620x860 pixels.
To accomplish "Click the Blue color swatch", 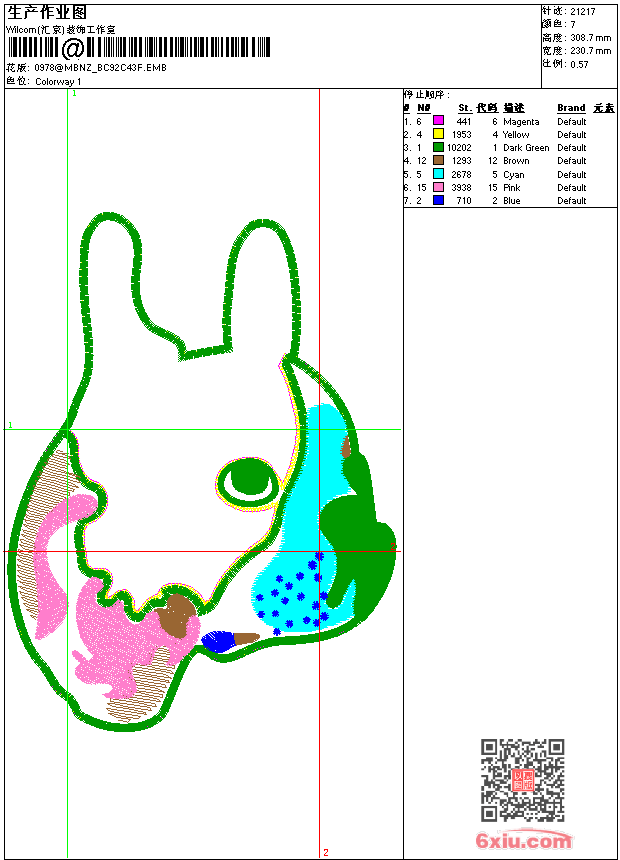I will (x=438, y=200).
